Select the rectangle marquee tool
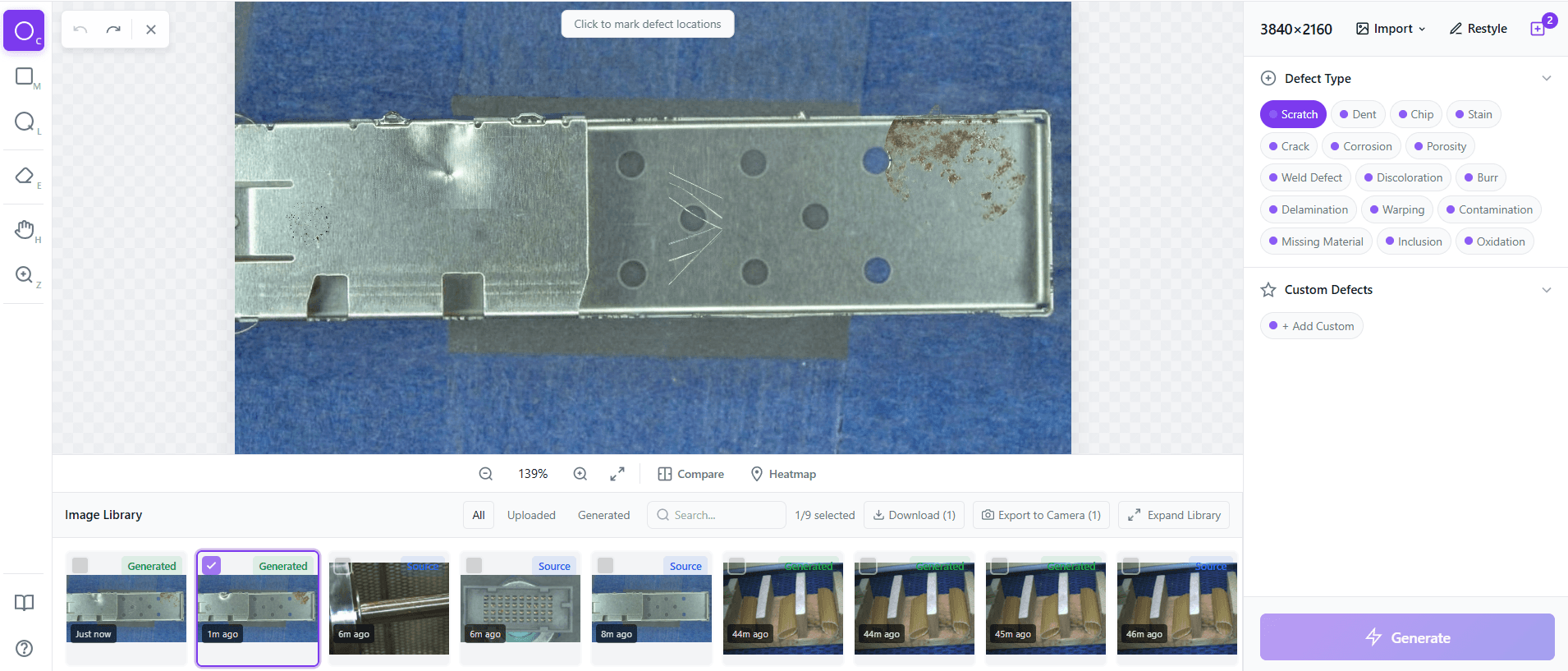 pyautogui.click(x=24, y=76)
